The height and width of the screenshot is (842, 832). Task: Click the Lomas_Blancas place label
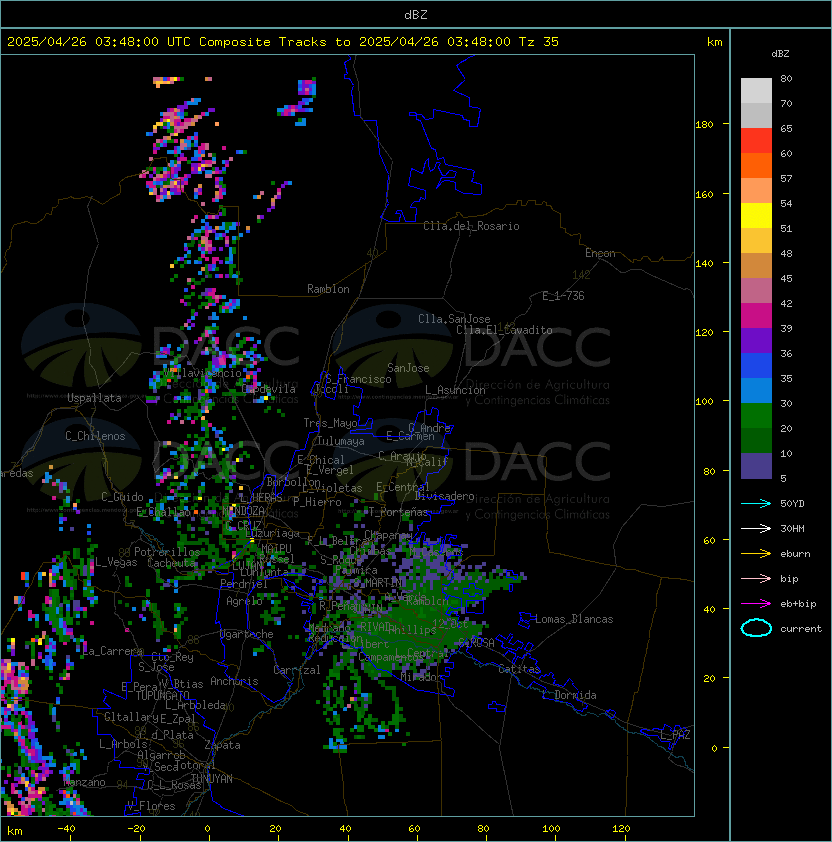574,619
